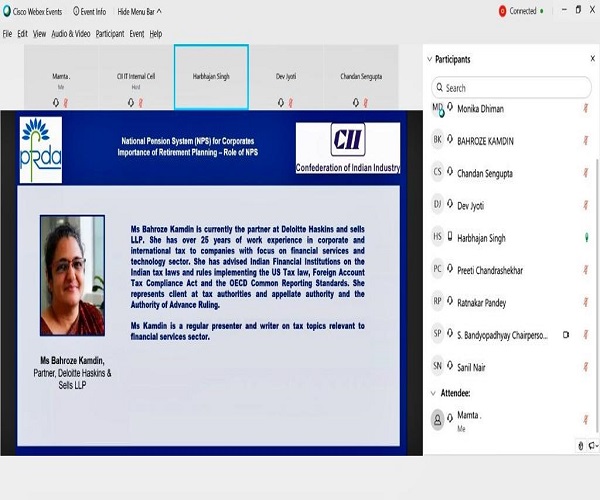
Task: Select Mamta video thumbnail
Action: pyautogui.click(x=61, y=77)
